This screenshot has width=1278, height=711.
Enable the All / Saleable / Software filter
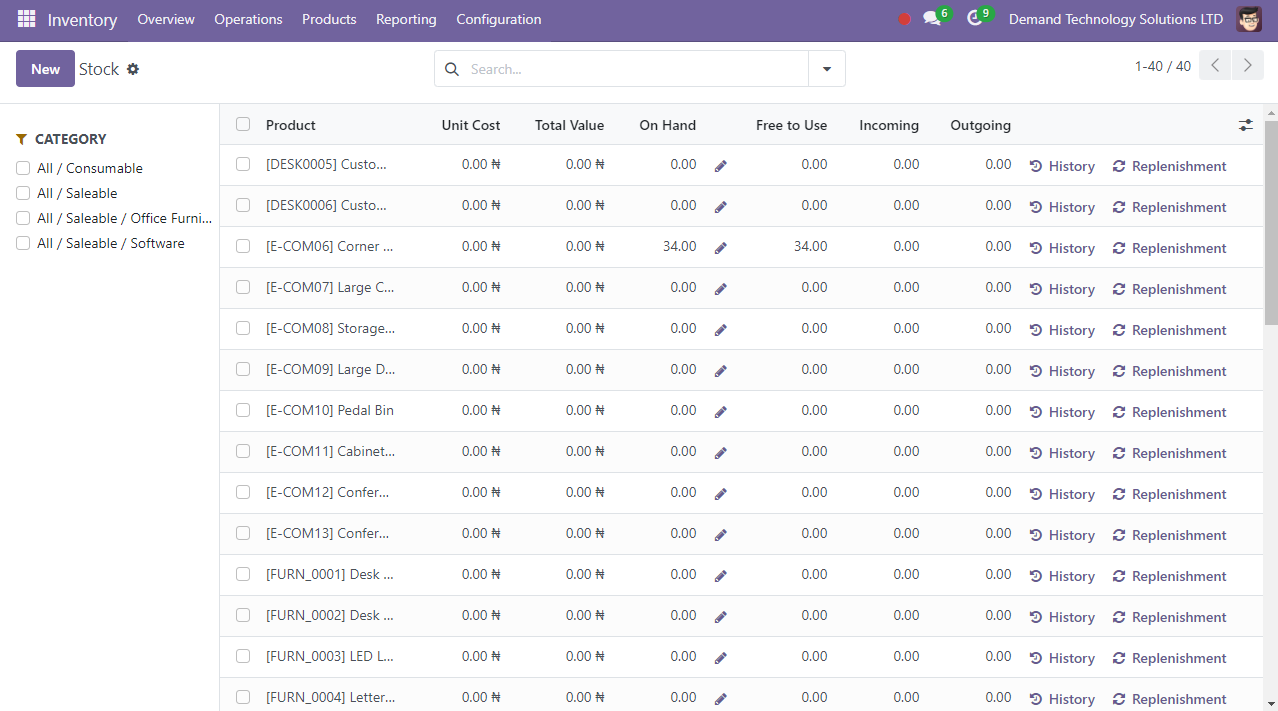23,243
